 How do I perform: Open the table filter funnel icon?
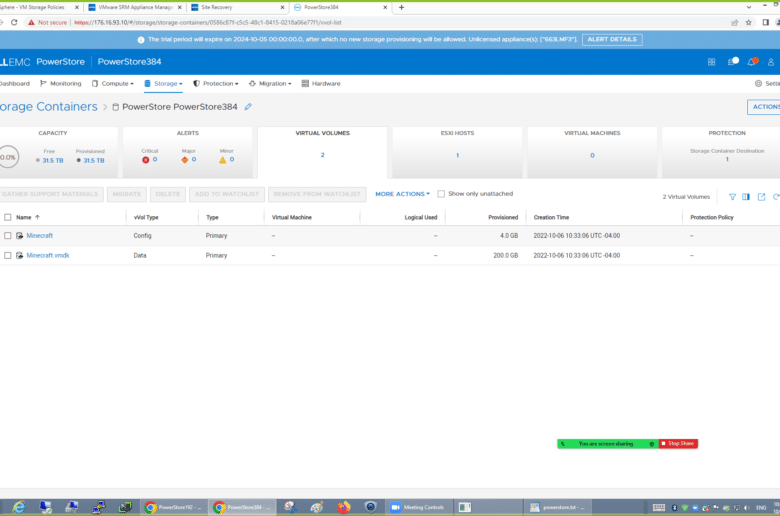(732, 197)
